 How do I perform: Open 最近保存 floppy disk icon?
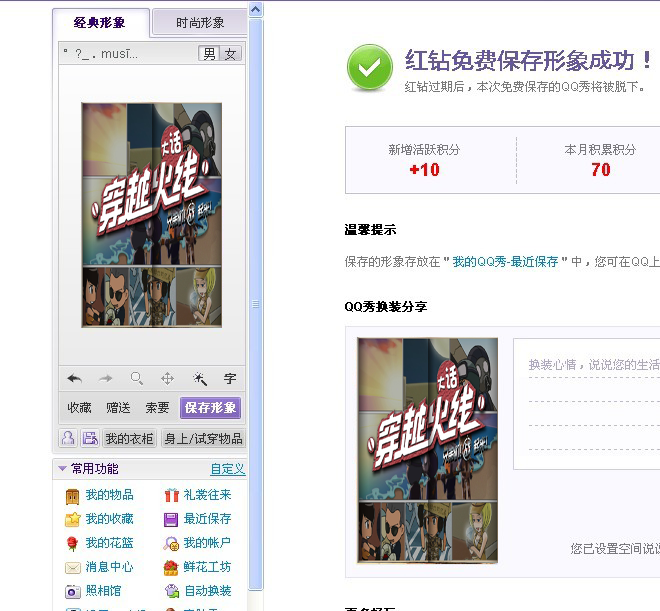(171, 520)
